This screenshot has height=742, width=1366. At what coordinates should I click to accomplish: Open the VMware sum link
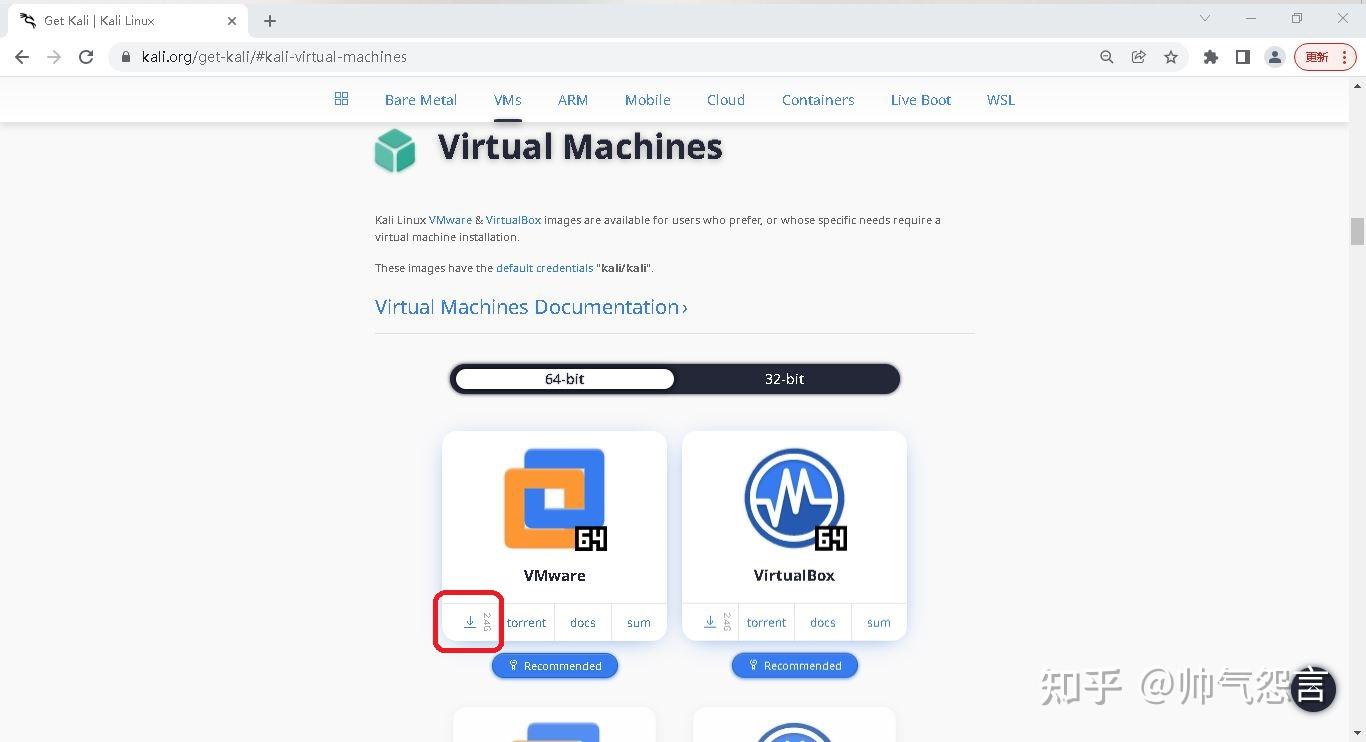[x=639, y=622]
